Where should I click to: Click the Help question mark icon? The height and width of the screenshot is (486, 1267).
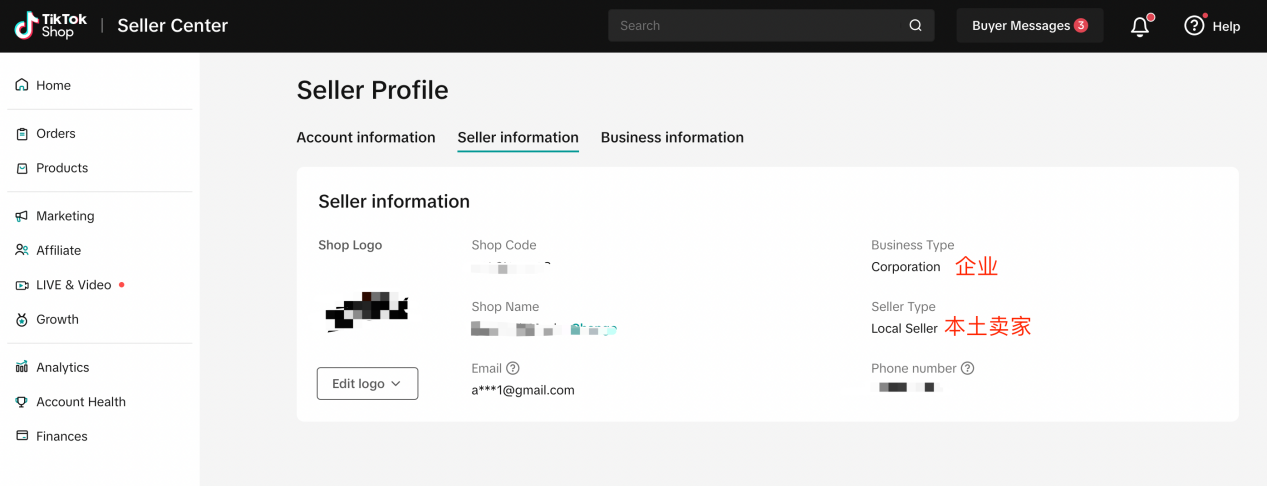coord(1194,26)
